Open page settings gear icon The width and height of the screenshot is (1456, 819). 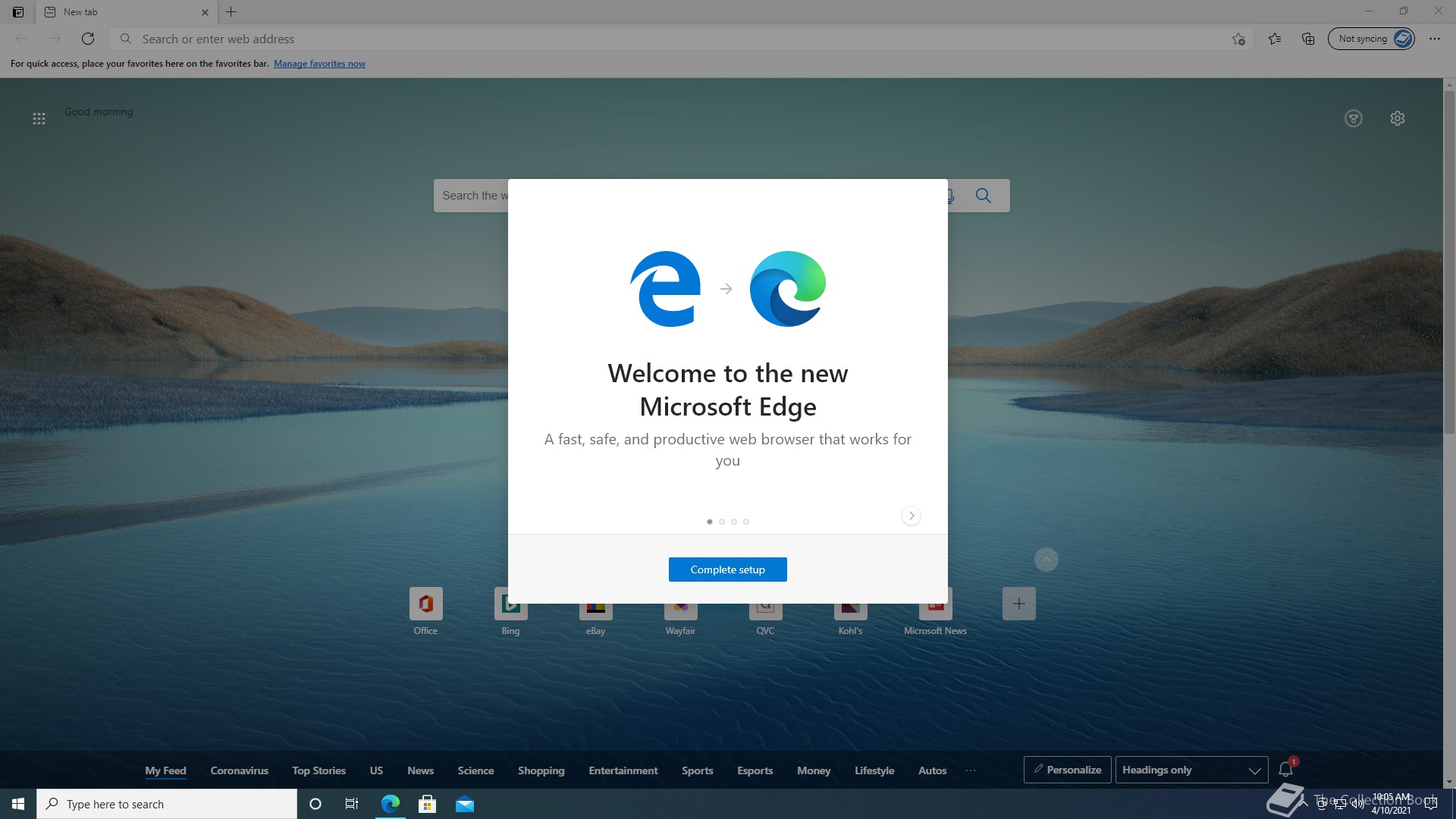click(x=1398, y=118)
